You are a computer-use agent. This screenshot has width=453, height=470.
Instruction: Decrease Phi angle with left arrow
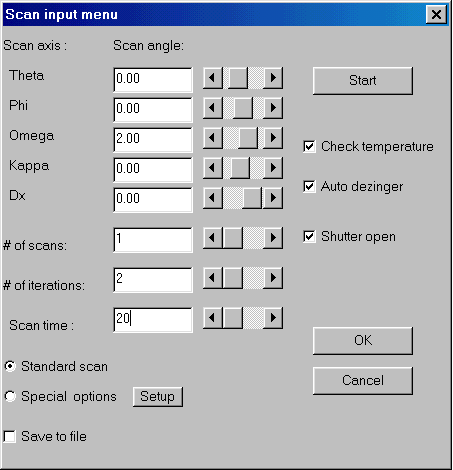coord(213,108)
